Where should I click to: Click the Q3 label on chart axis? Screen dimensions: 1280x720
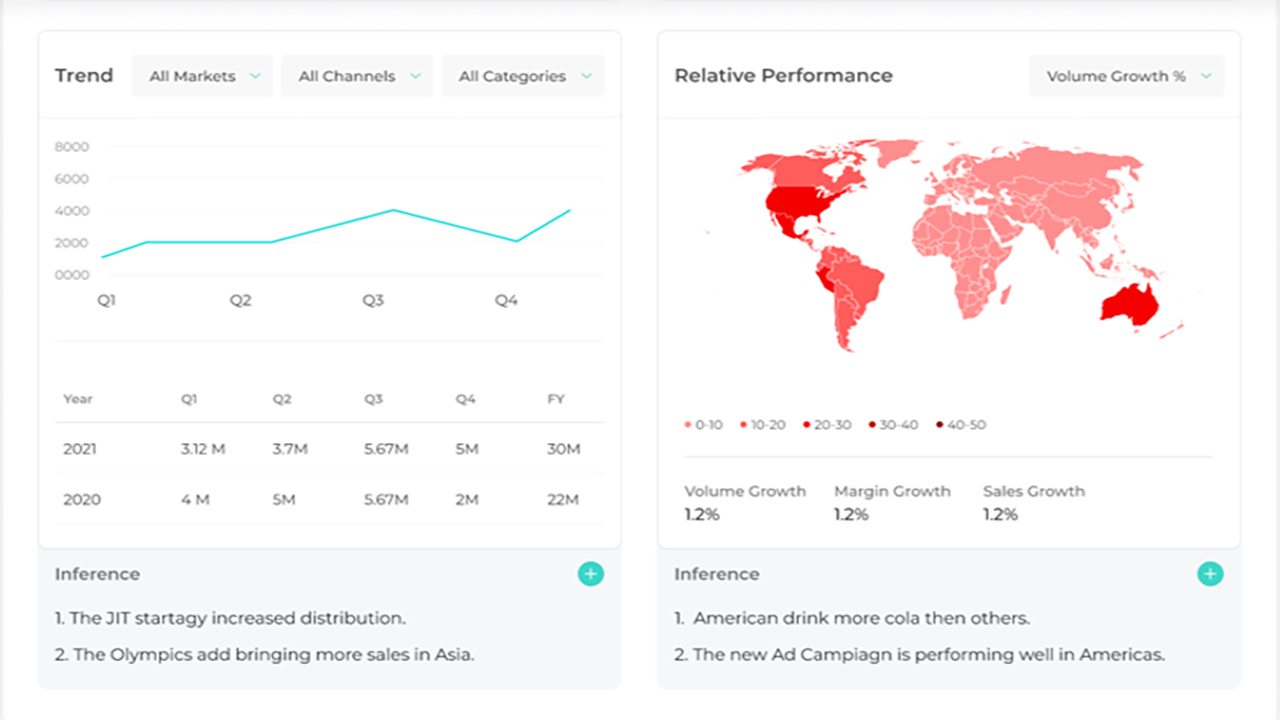click(373, 301)
